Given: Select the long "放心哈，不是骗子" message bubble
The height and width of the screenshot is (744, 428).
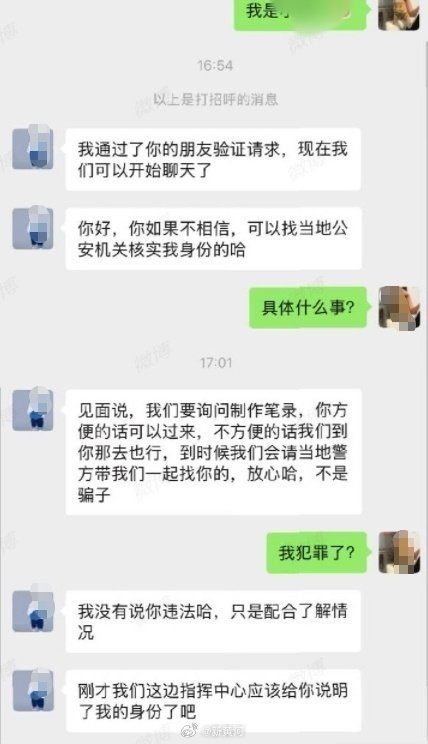Looking at the screenshot, I should click(213, 452).
